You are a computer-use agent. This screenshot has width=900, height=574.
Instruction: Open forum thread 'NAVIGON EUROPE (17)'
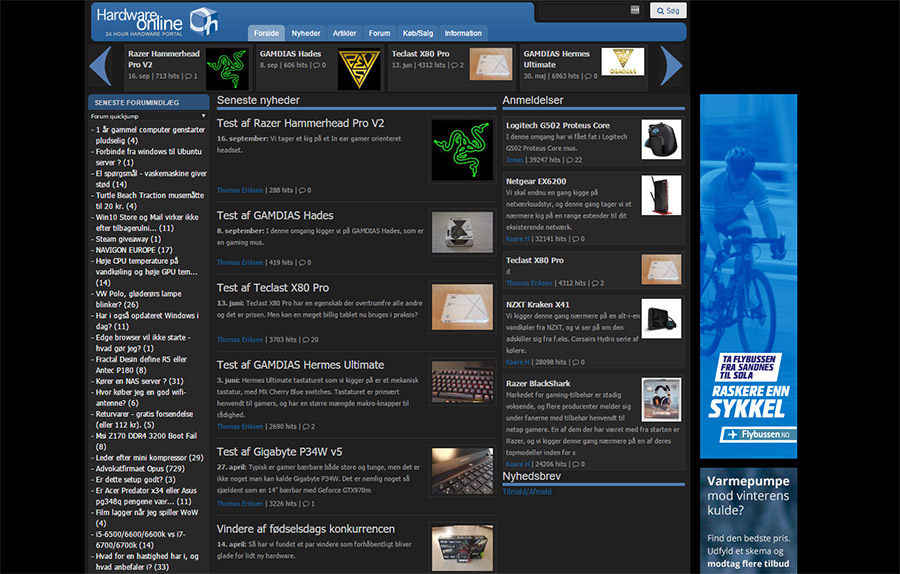pos(134,250)
